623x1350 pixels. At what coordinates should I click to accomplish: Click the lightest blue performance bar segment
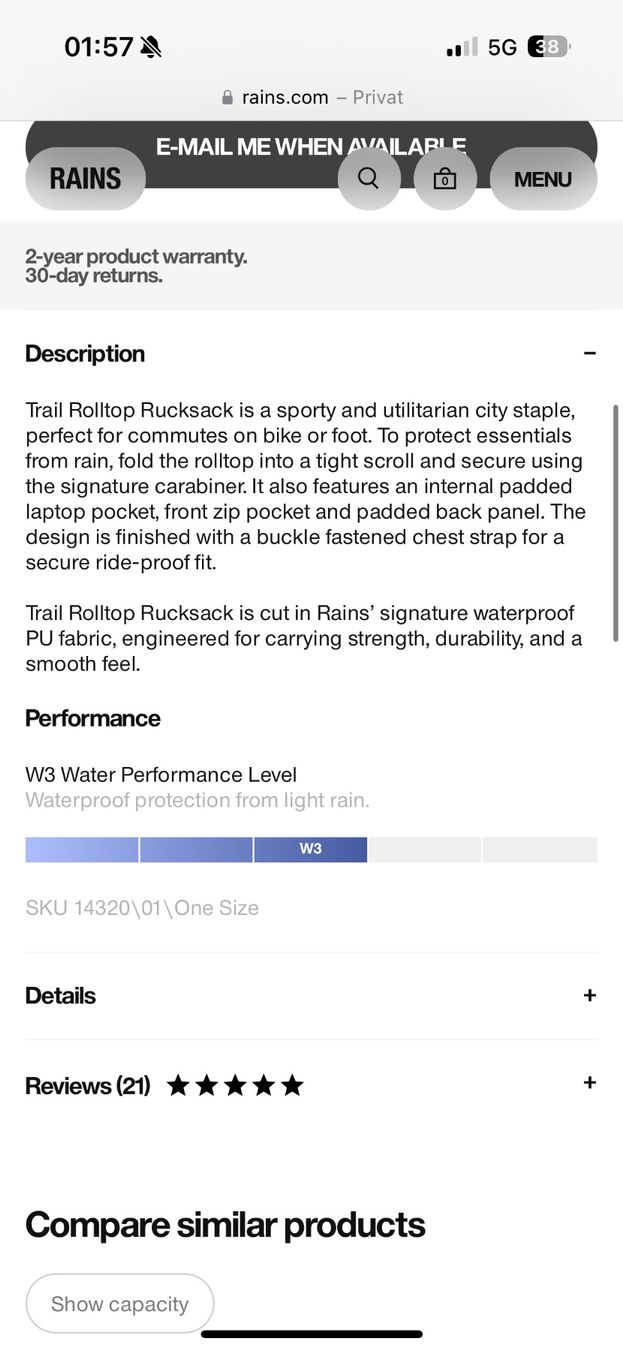point(82,849)
